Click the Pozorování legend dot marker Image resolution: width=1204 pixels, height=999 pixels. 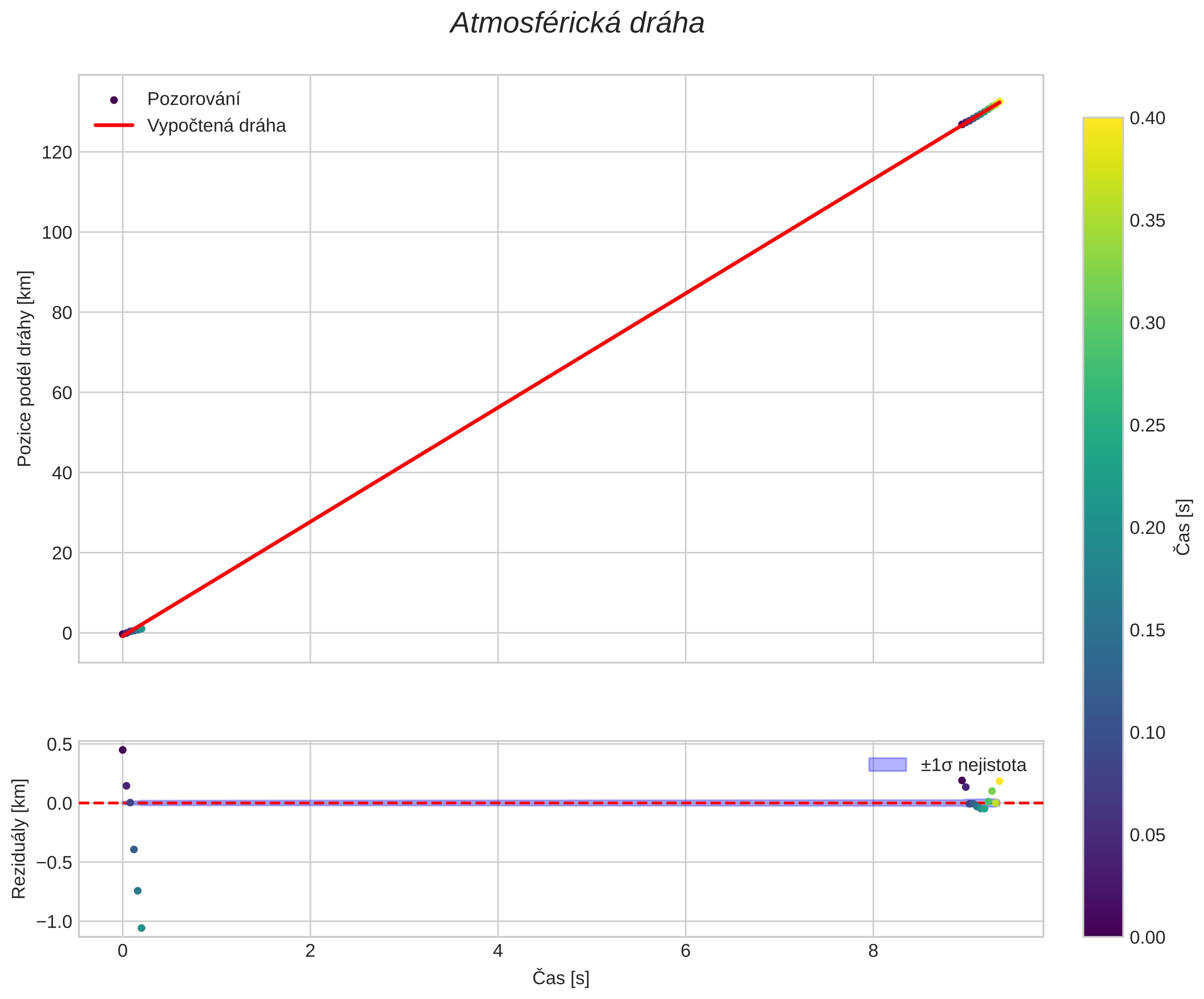(x=114, y=100)
